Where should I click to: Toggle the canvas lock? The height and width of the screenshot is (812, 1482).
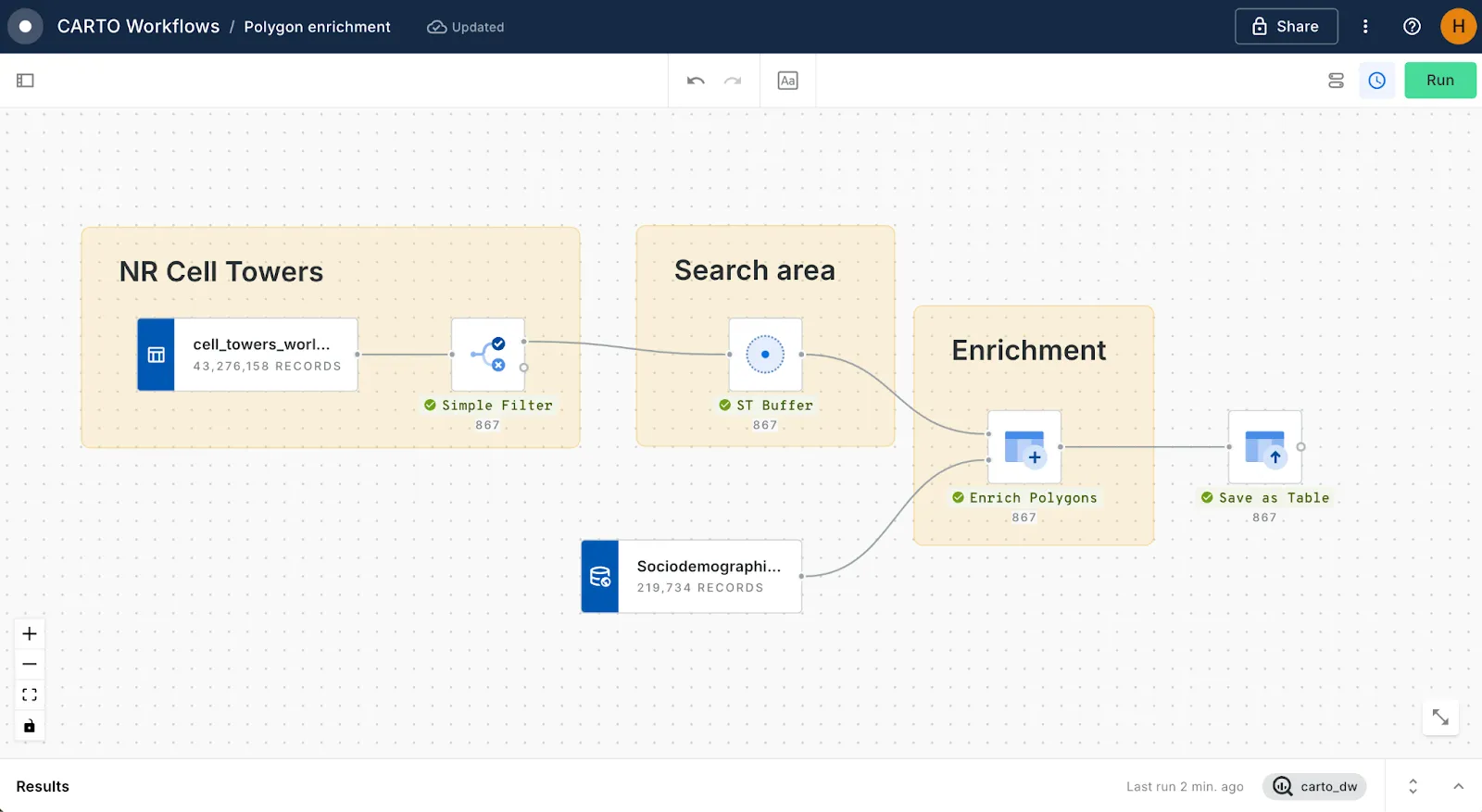tap(30, 726)
